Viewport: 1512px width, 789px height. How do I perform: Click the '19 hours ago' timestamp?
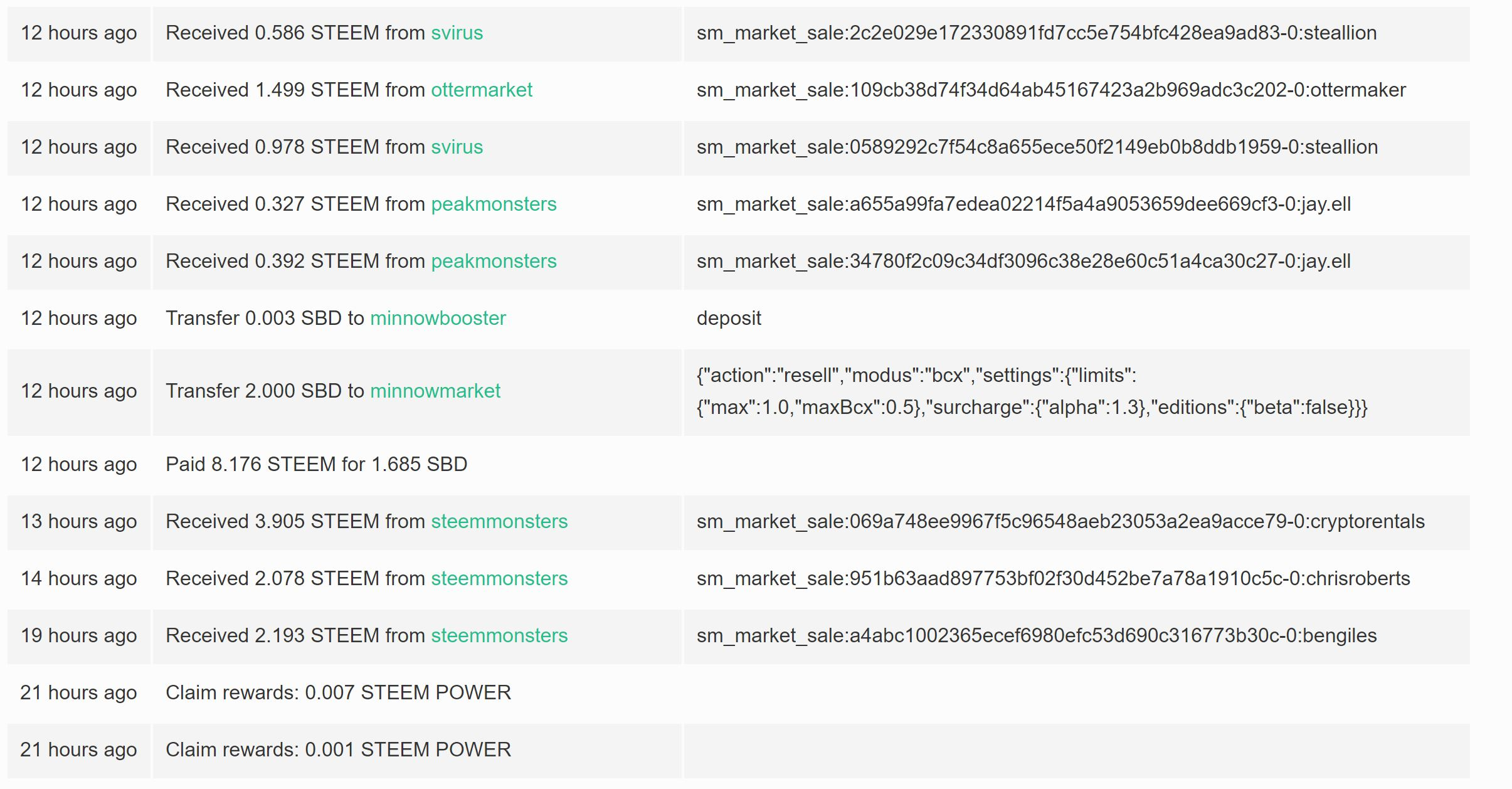(x=78, y=635)
